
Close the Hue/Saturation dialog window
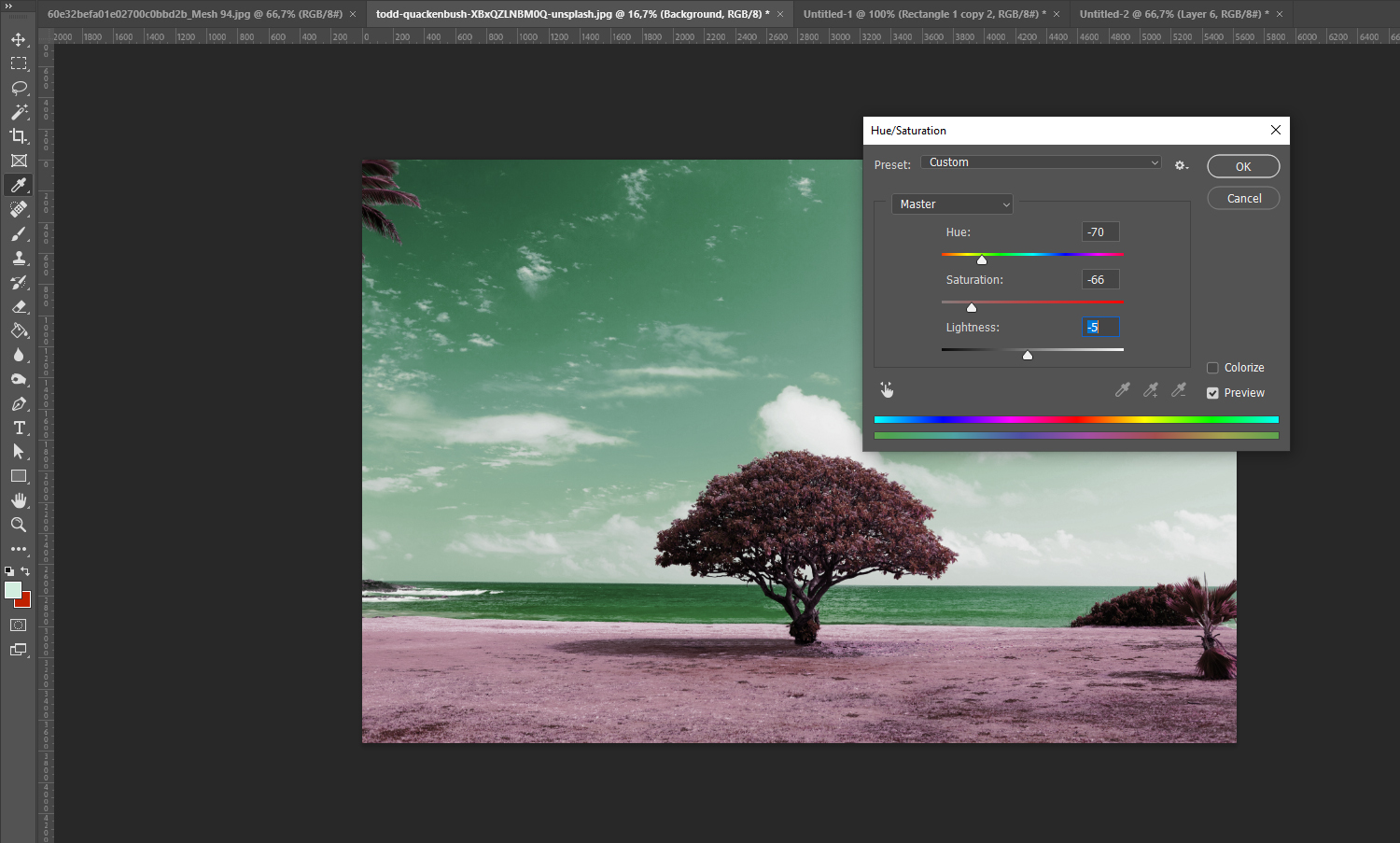[x=1275, y=130]
